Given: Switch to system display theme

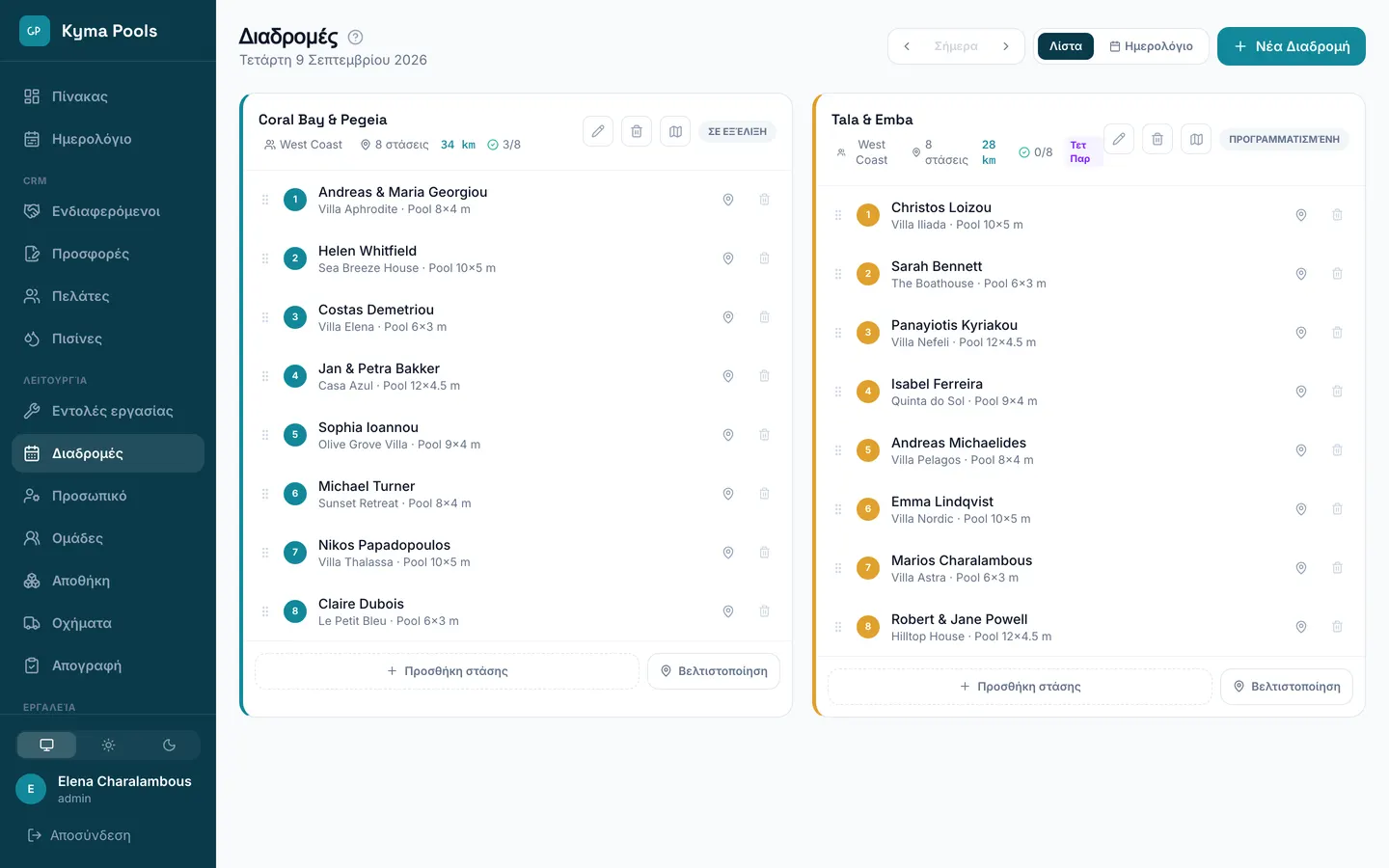Looking at the screenshot, I should [x=46, y=745].
